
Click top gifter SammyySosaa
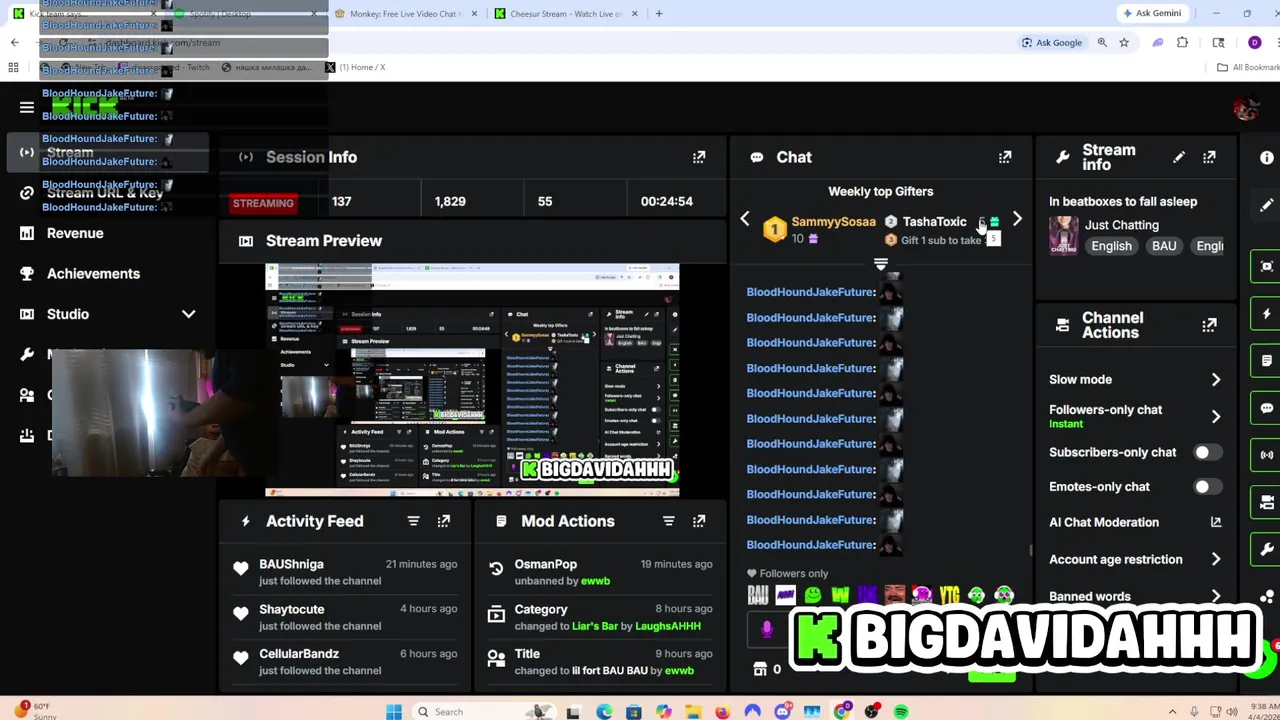pyautogui.click(x=833, y=222)
